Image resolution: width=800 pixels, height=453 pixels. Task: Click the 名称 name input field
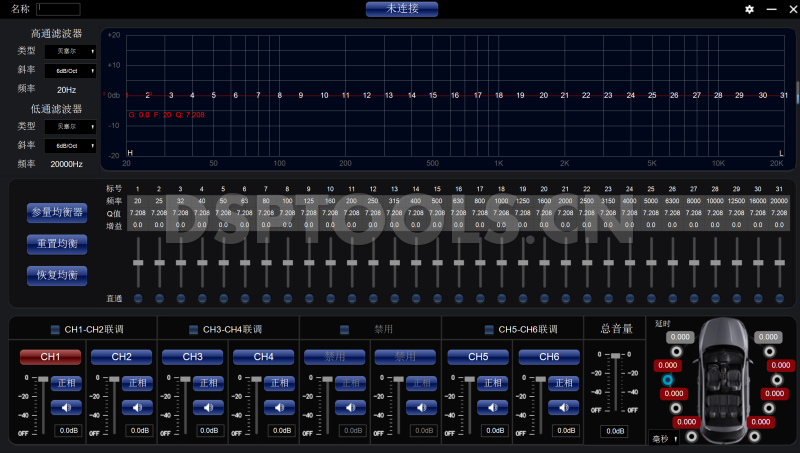pos(58,9)
